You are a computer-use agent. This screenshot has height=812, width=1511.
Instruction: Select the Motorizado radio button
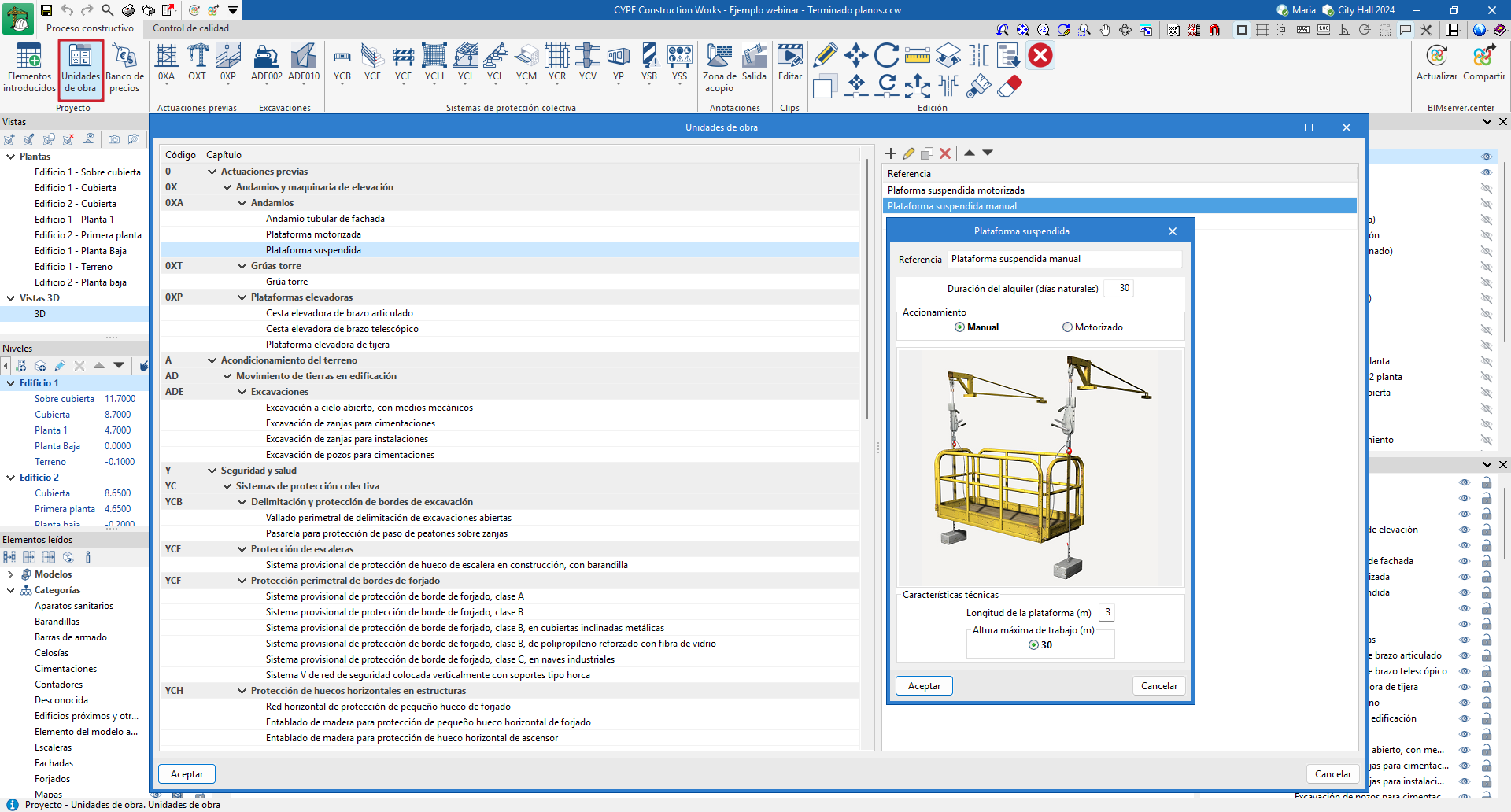coord(1067,327)
